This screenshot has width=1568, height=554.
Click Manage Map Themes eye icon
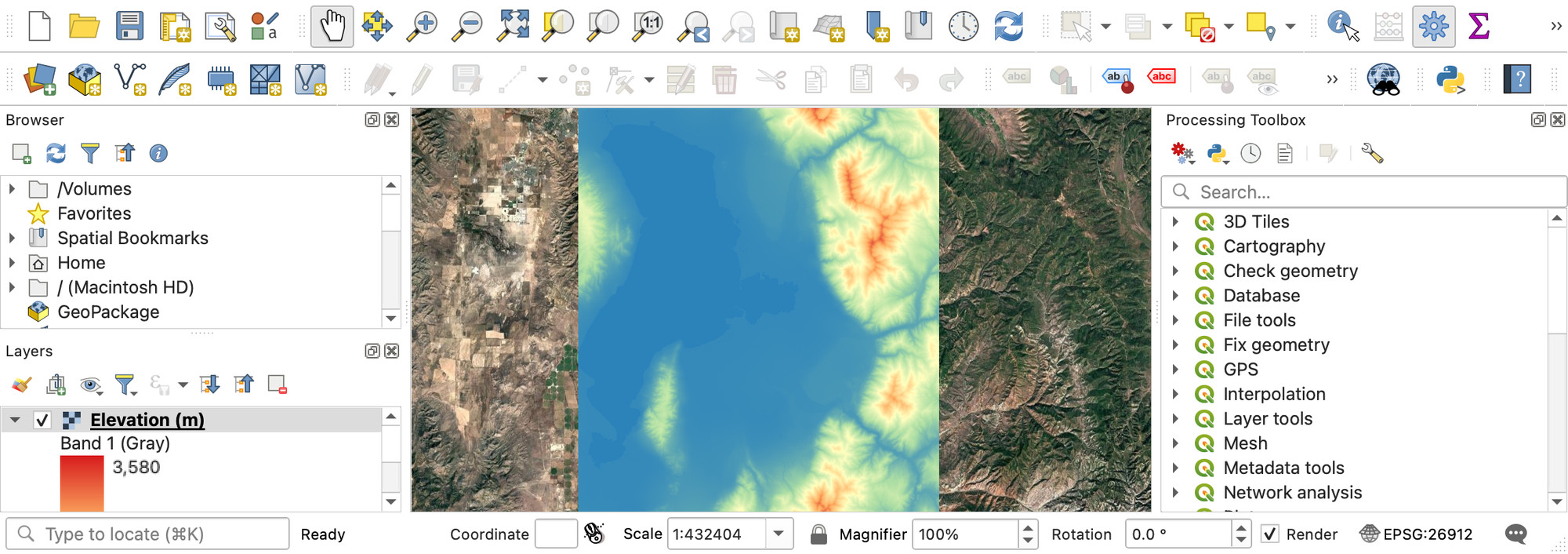(x=91, y=385)
